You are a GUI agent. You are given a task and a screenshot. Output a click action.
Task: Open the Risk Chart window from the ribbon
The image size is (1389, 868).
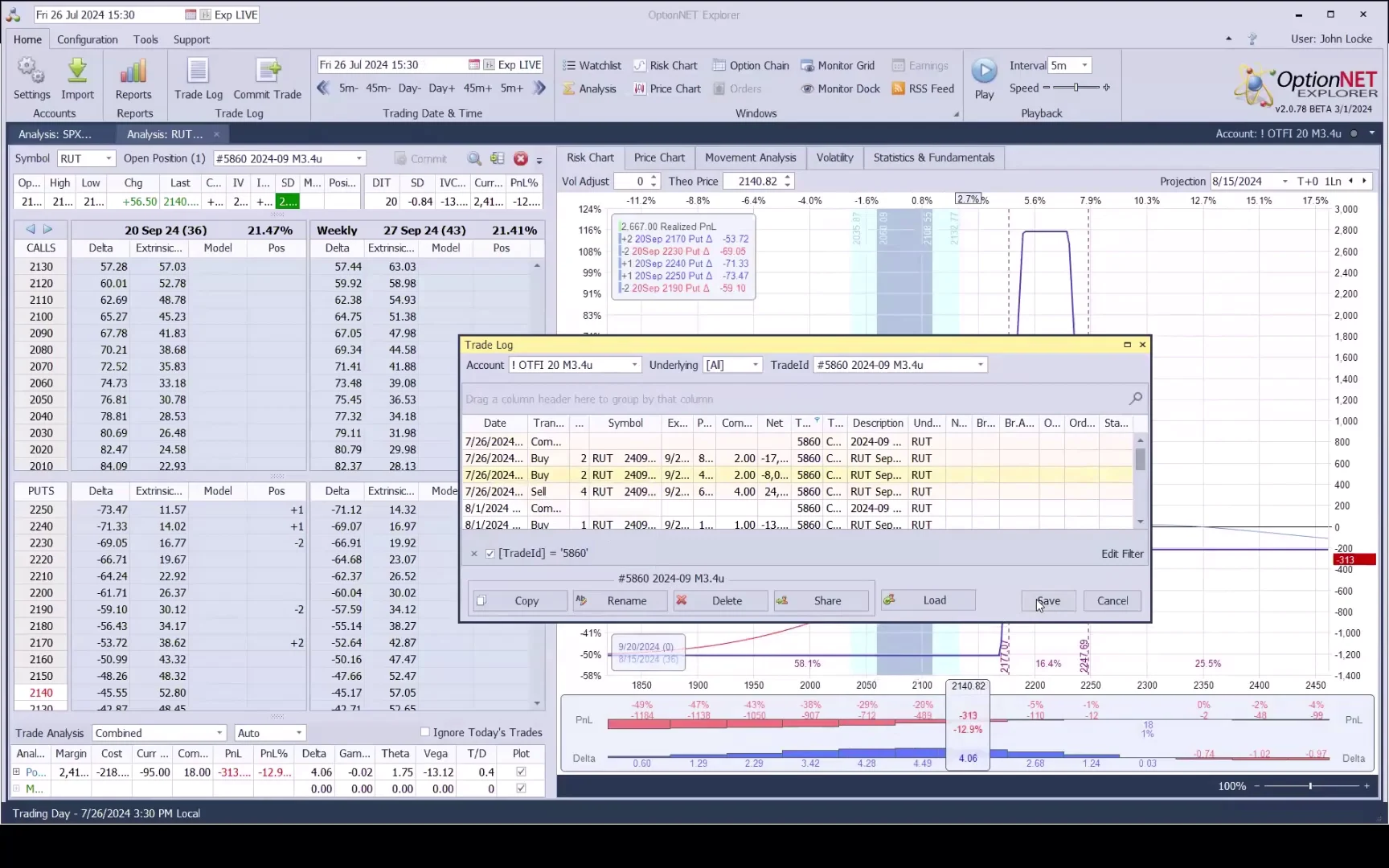point(666,66)
